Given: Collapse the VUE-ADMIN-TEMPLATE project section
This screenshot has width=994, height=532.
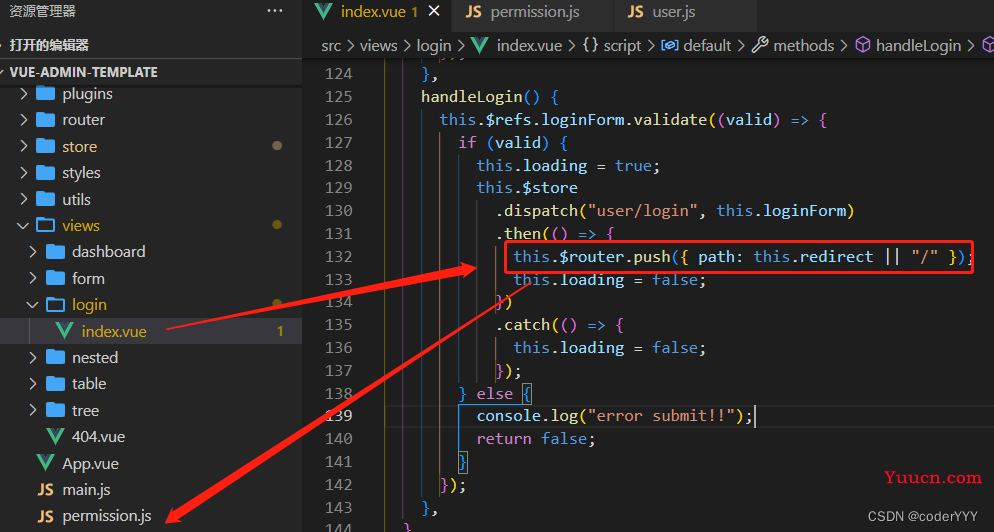Looking at the screenshot, I should 151,72.
